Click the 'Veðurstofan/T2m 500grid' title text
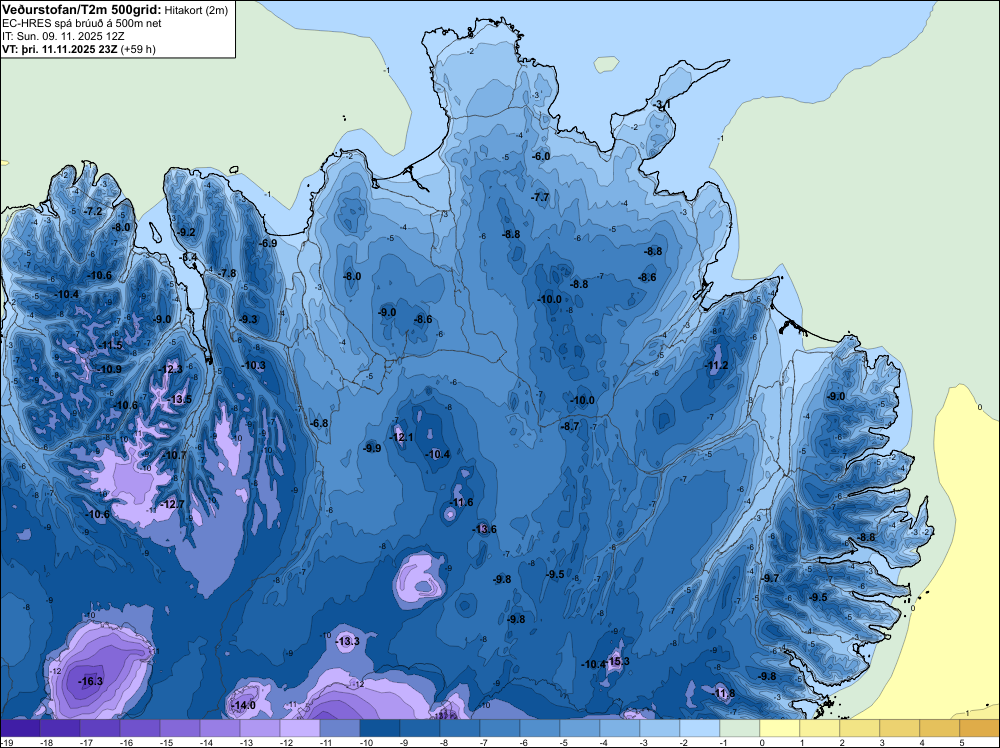This screenshot has height=748, width=1000. (x=82, y=10)
